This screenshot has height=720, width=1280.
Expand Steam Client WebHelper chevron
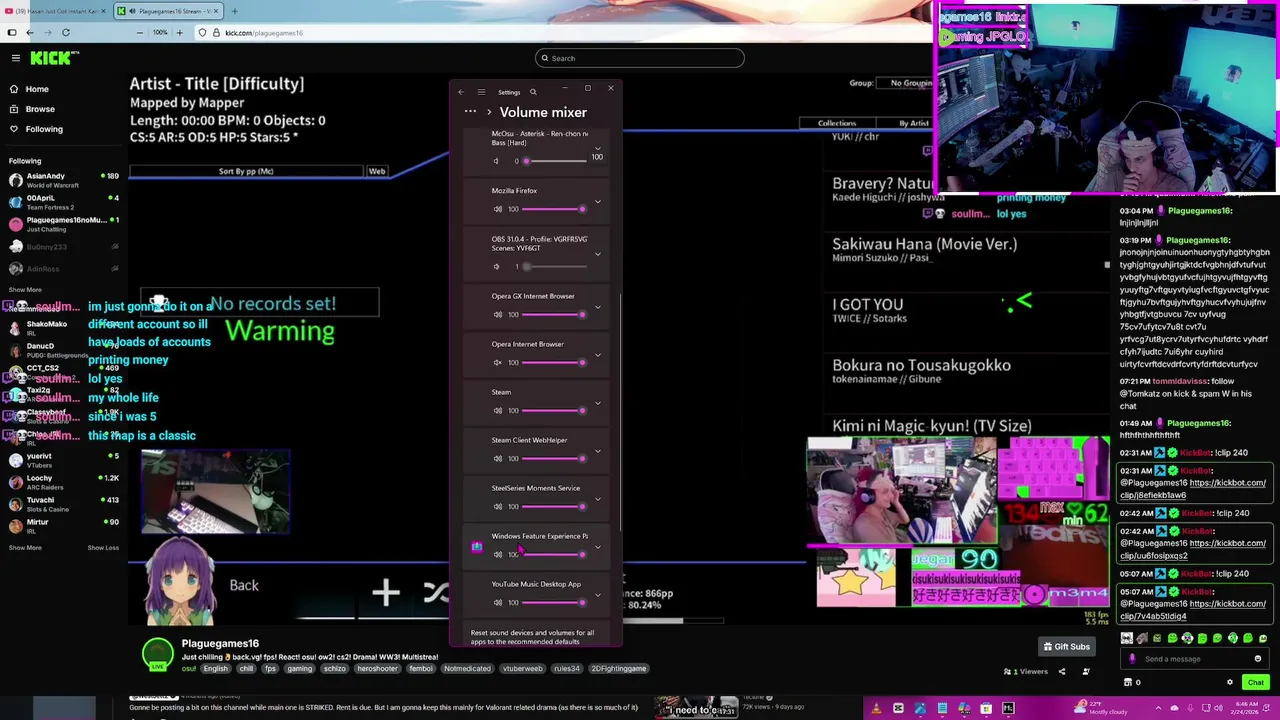pyautogui.click(x=598, y=450)
